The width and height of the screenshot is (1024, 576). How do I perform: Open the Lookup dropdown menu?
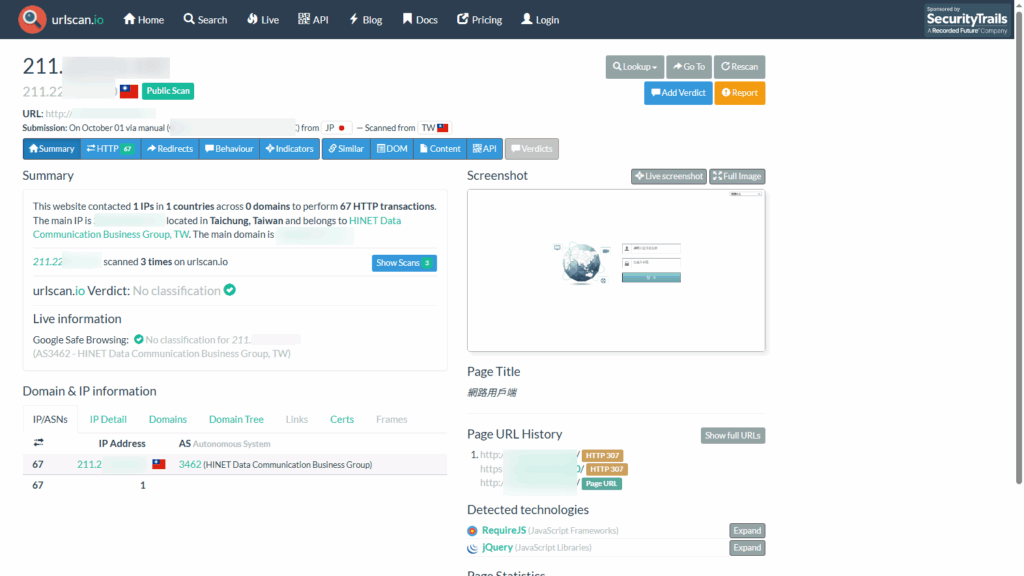click(x=634, y=67)
